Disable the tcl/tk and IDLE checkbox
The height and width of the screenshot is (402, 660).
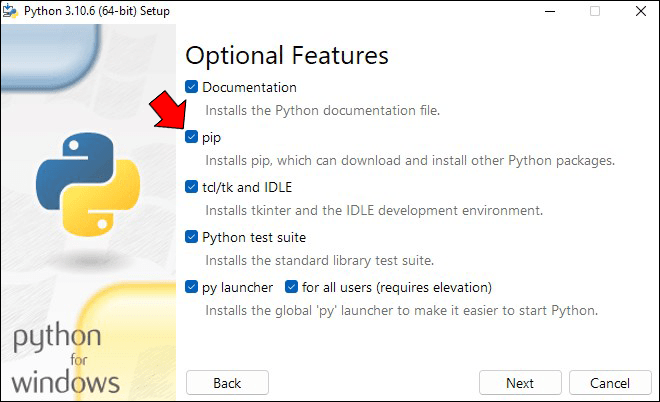click(192, 186)
